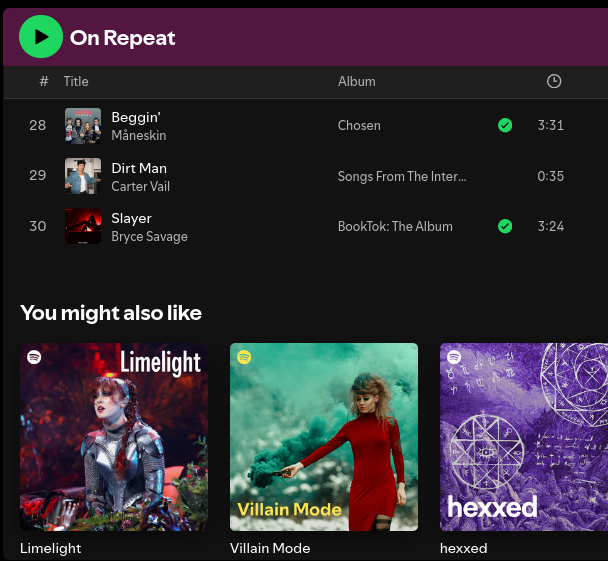This screenshot has height=561, width=608.
Task: Open hexxed playlist cover
Action: pos(524,437)
